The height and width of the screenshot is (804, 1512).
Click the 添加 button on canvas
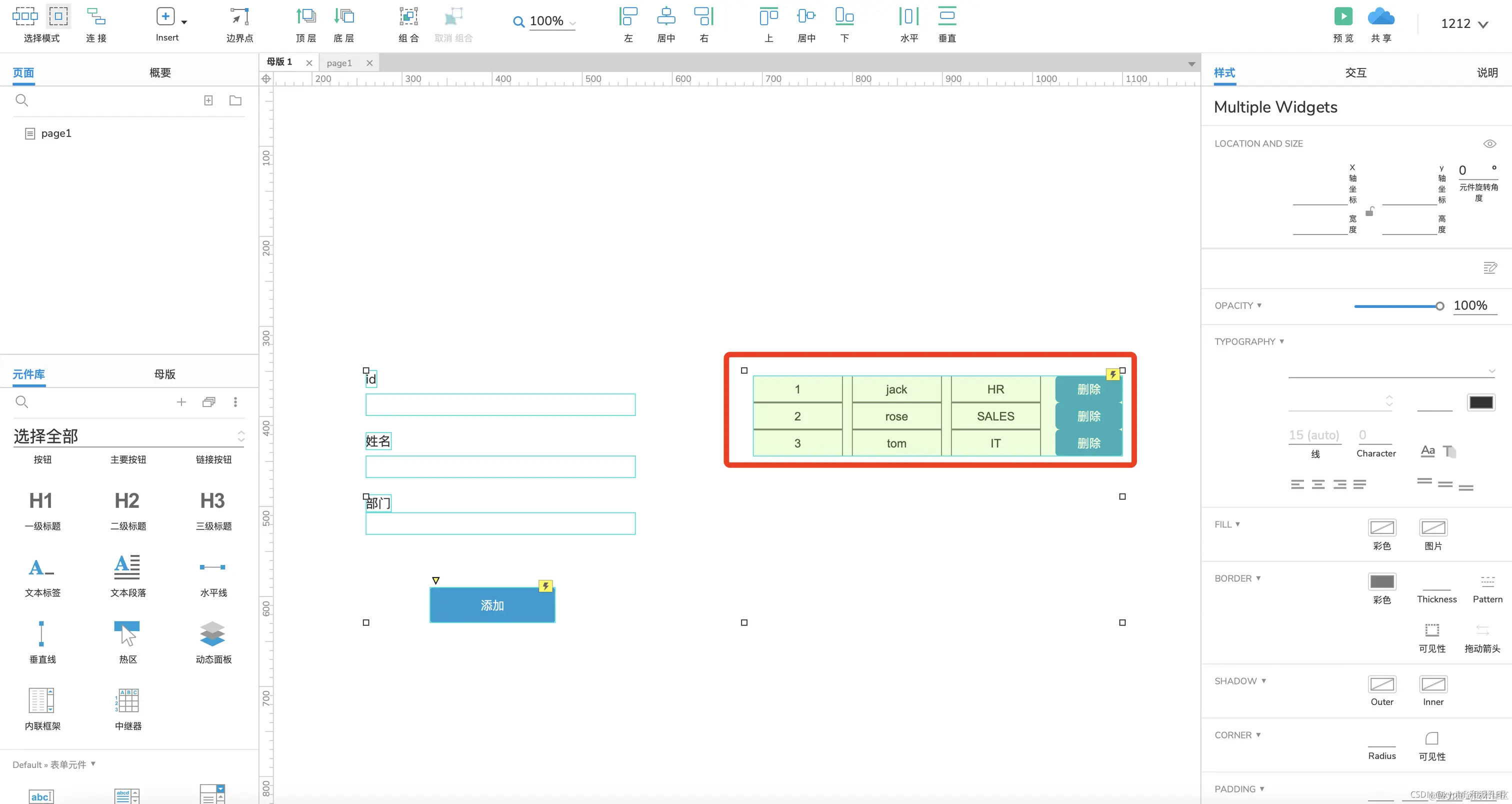492,605
